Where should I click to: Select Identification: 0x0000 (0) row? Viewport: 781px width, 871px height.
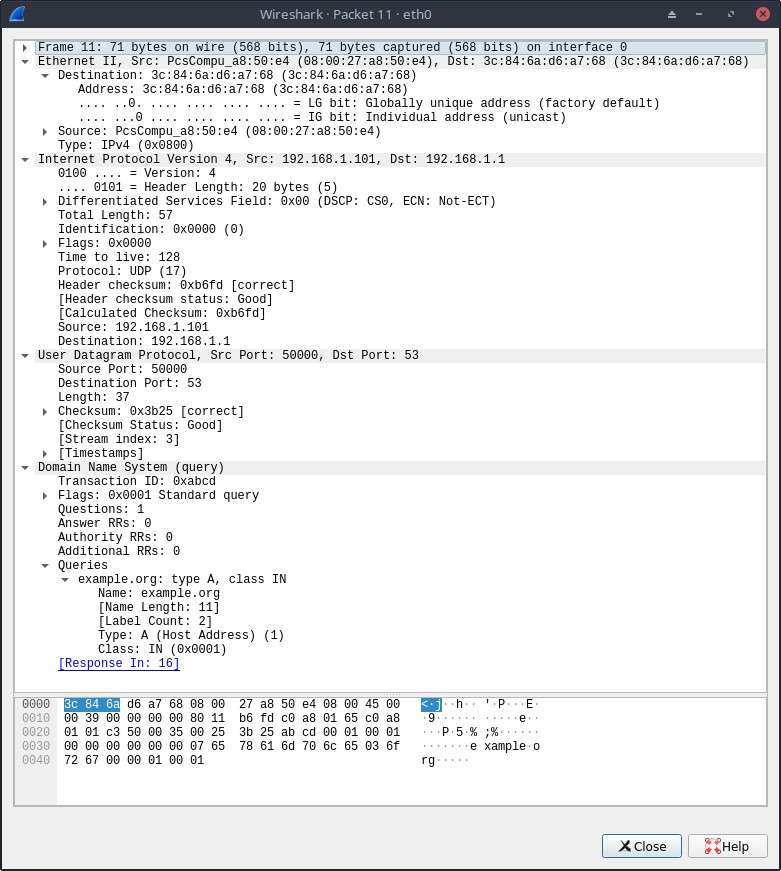[151, 229]
